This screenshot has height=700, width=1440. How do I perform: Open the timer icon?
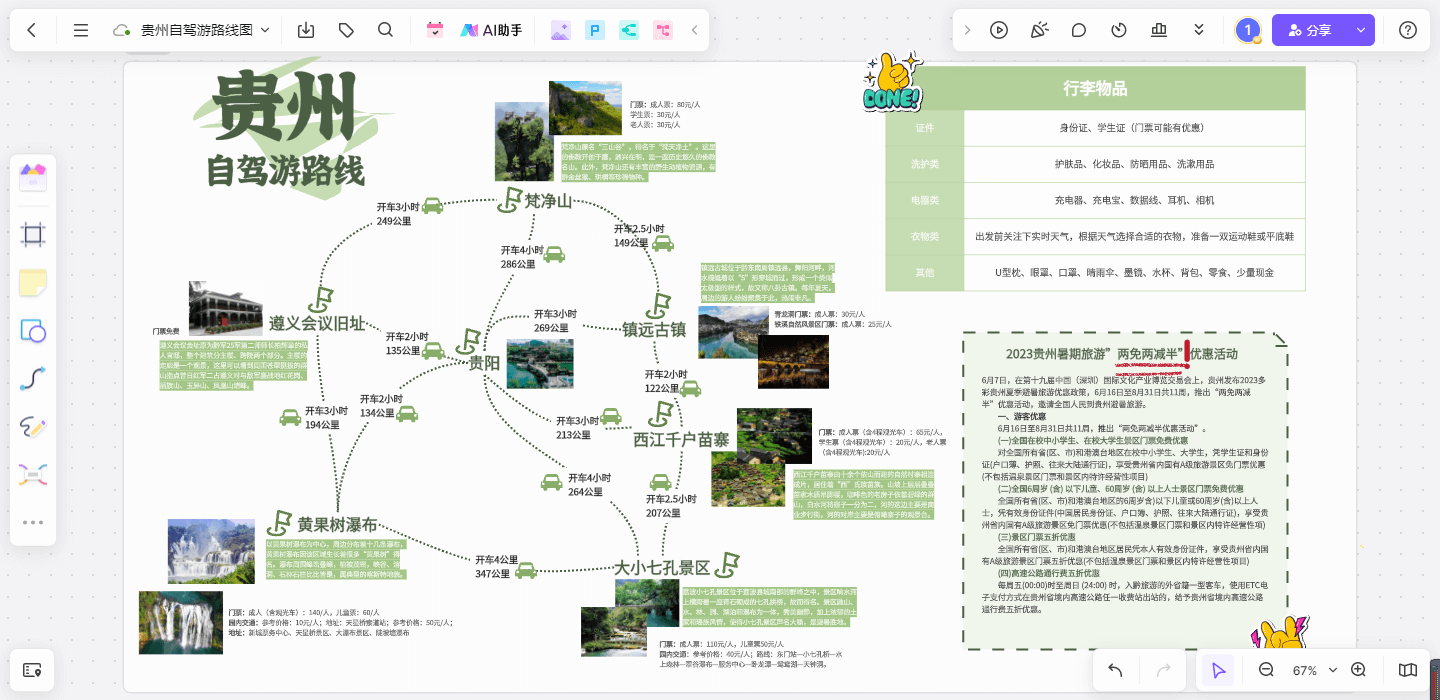point(1119,30)
